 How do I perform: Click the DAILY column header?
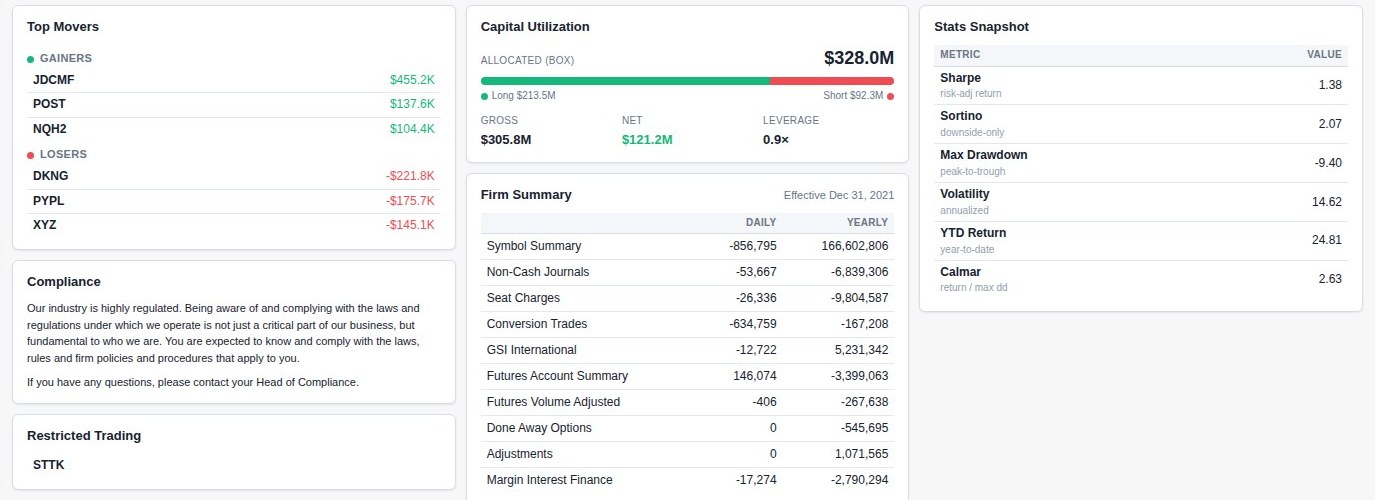[x=761, y=222]
